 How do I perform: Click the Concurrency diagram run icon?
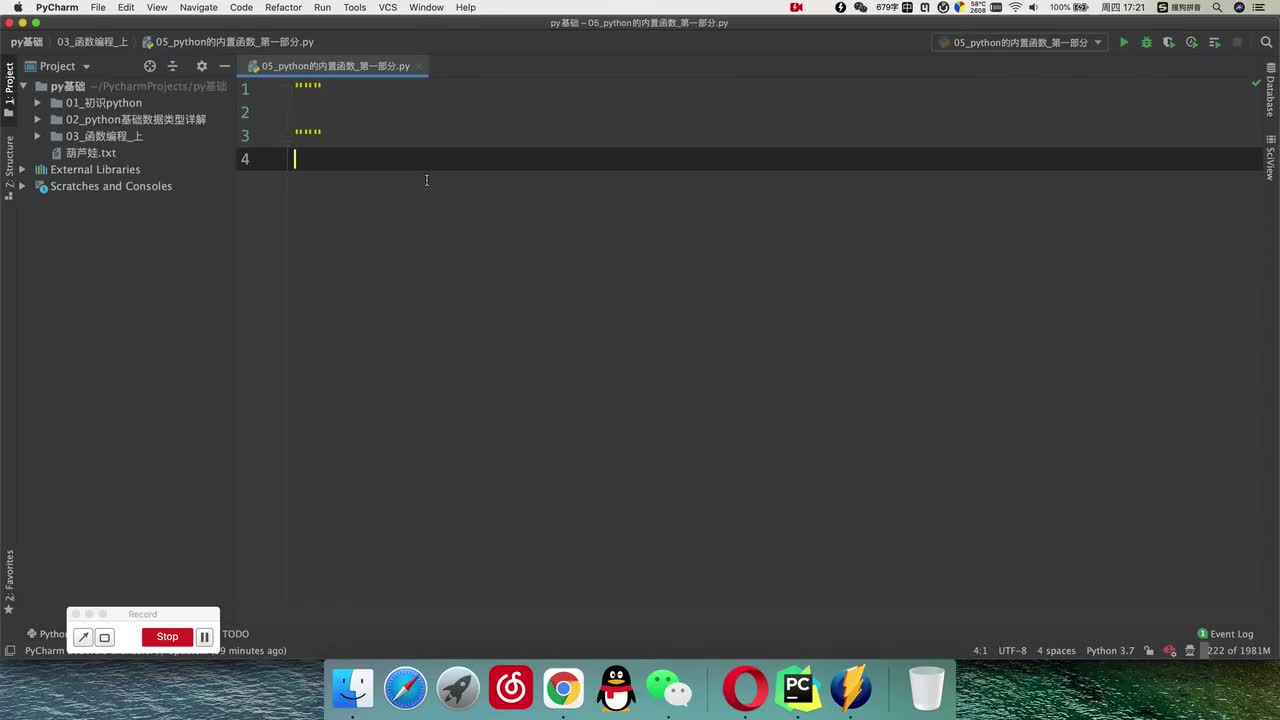(1215, 42)
